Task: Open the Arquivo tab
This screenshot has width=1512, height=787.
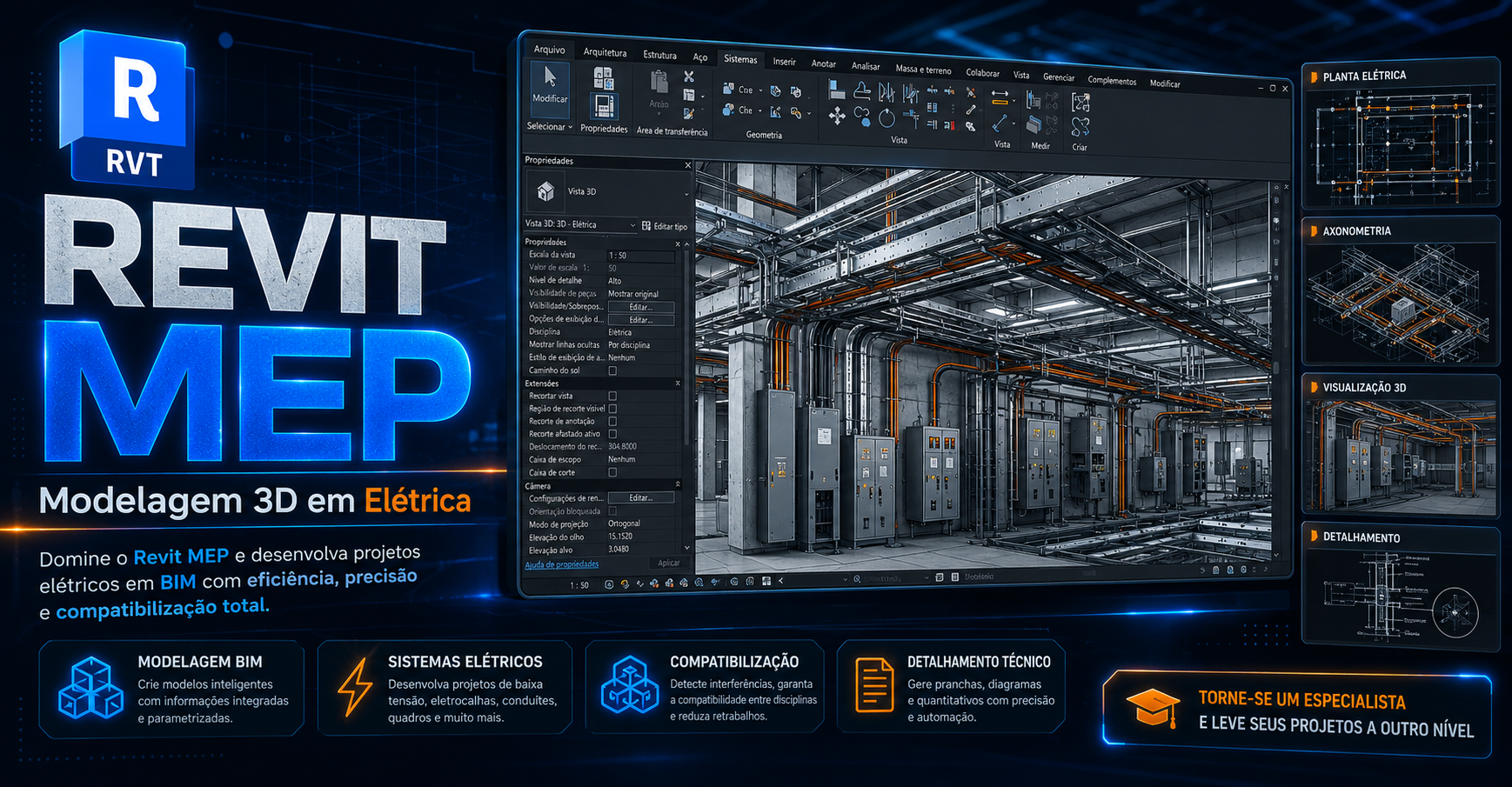Action: [549, 50]
